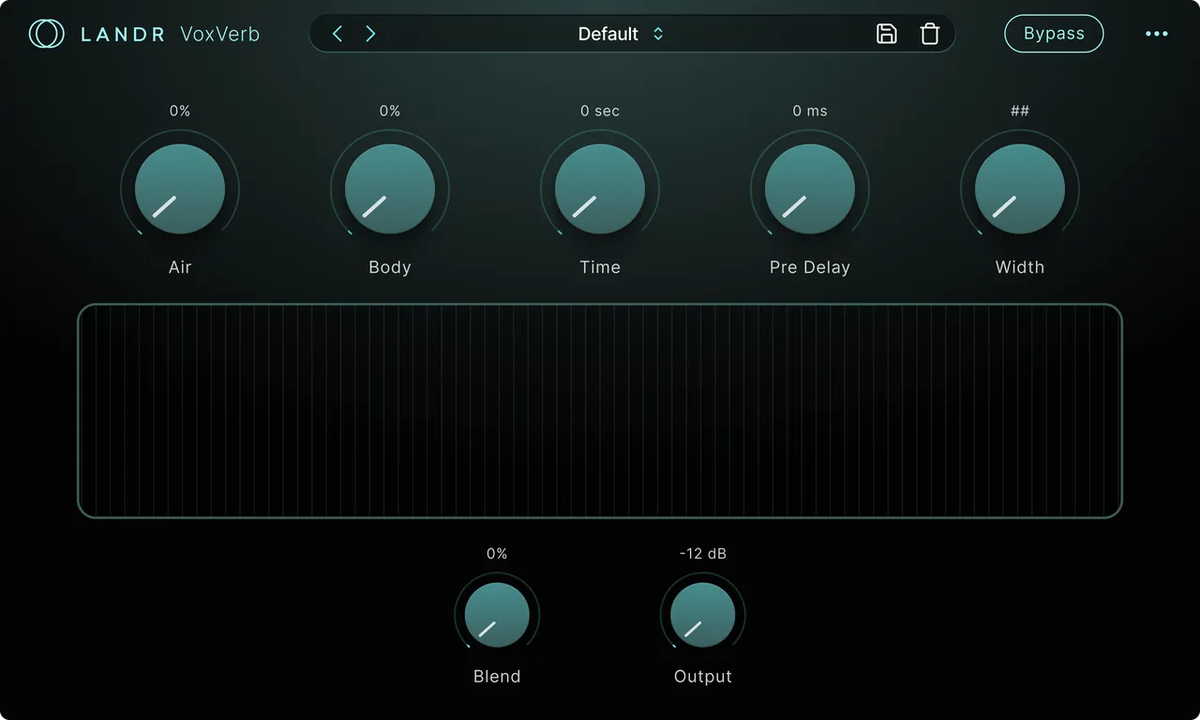Click the preset selector chevrons
The image size is (1200, 720).
coord(657,33)
